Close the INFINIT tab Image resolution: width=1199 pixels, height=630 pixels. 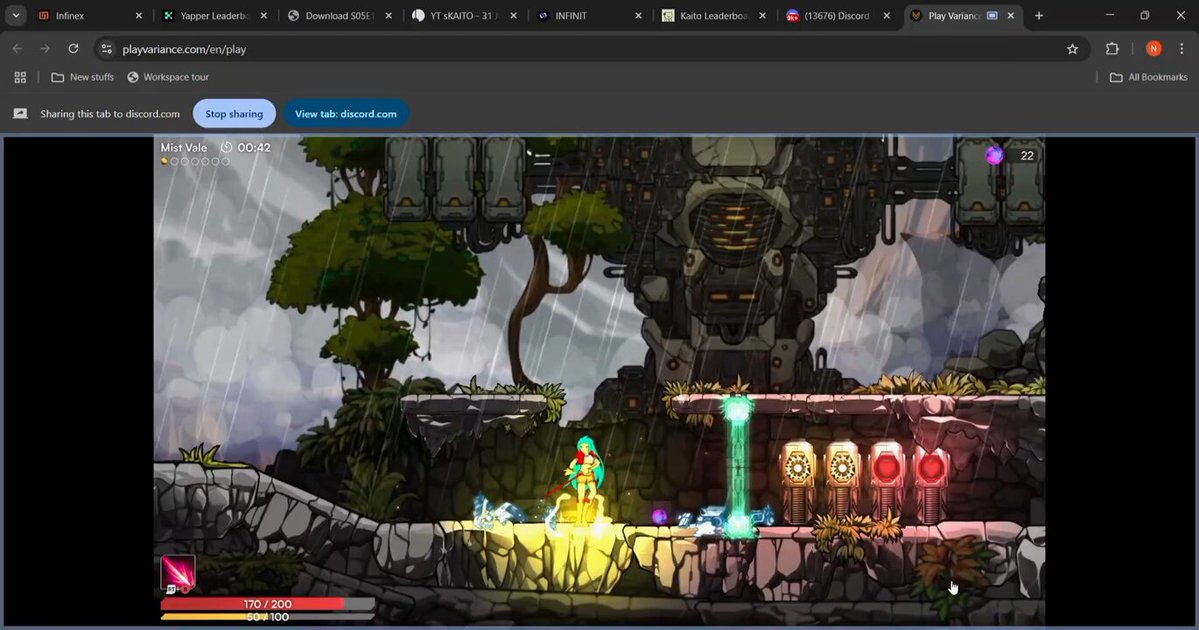[638, 15]
